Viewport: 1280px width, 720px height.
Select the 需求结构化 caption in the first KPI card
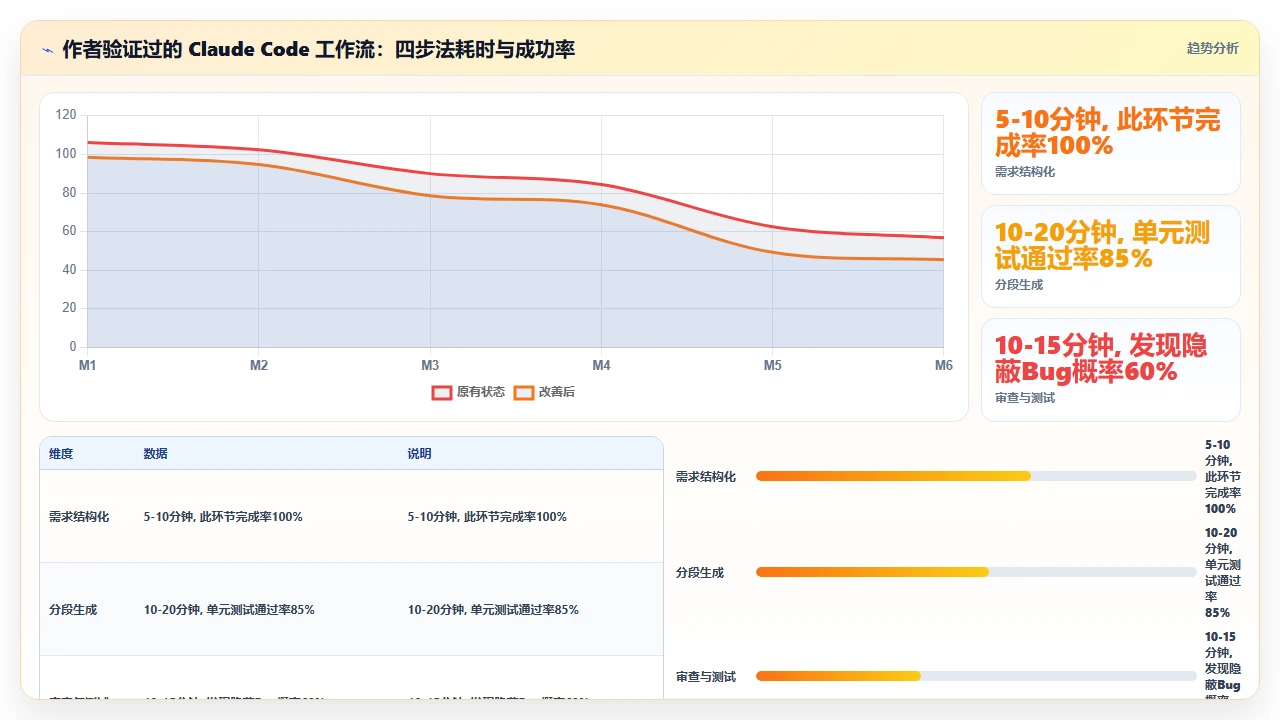pos(1025,172)
